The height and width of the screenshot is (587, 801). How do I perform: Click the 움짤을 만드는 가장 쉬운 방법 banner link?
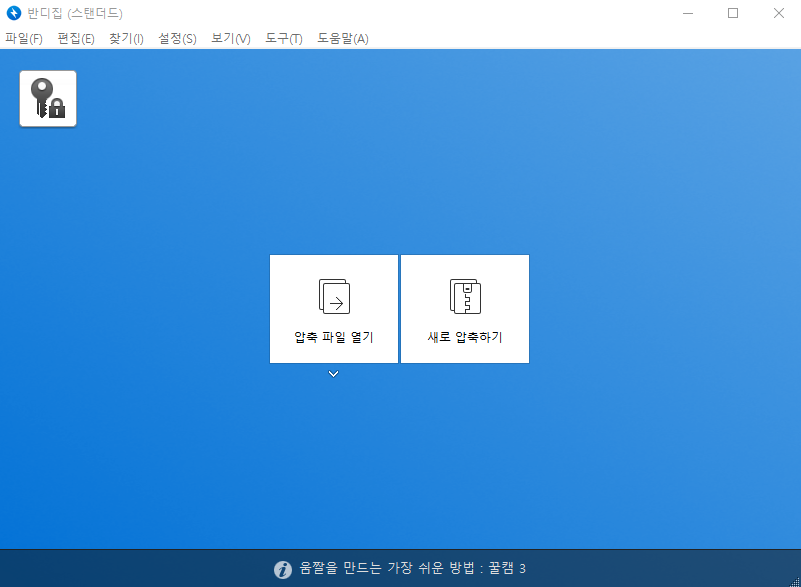click(x=412, y=568)
